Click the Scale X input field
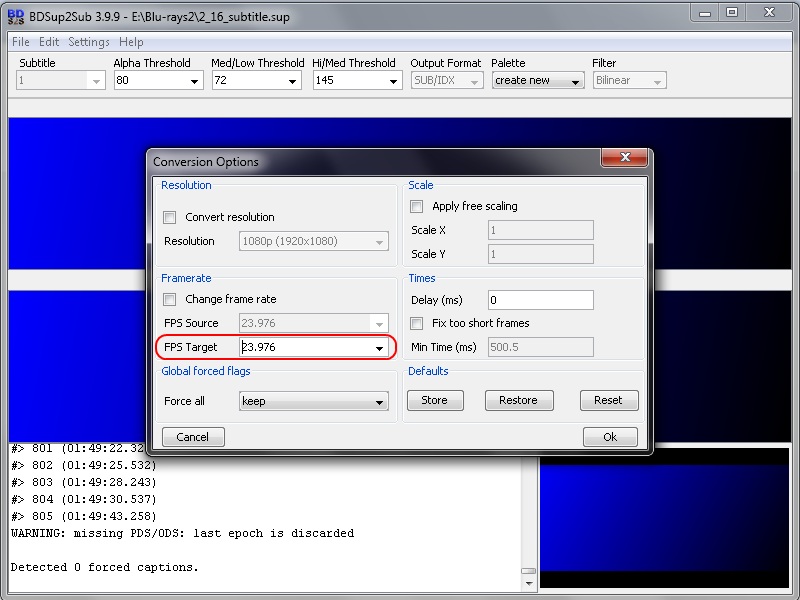Image resolution: width=800 pixels, height=600 pixels. coord(541,230)
